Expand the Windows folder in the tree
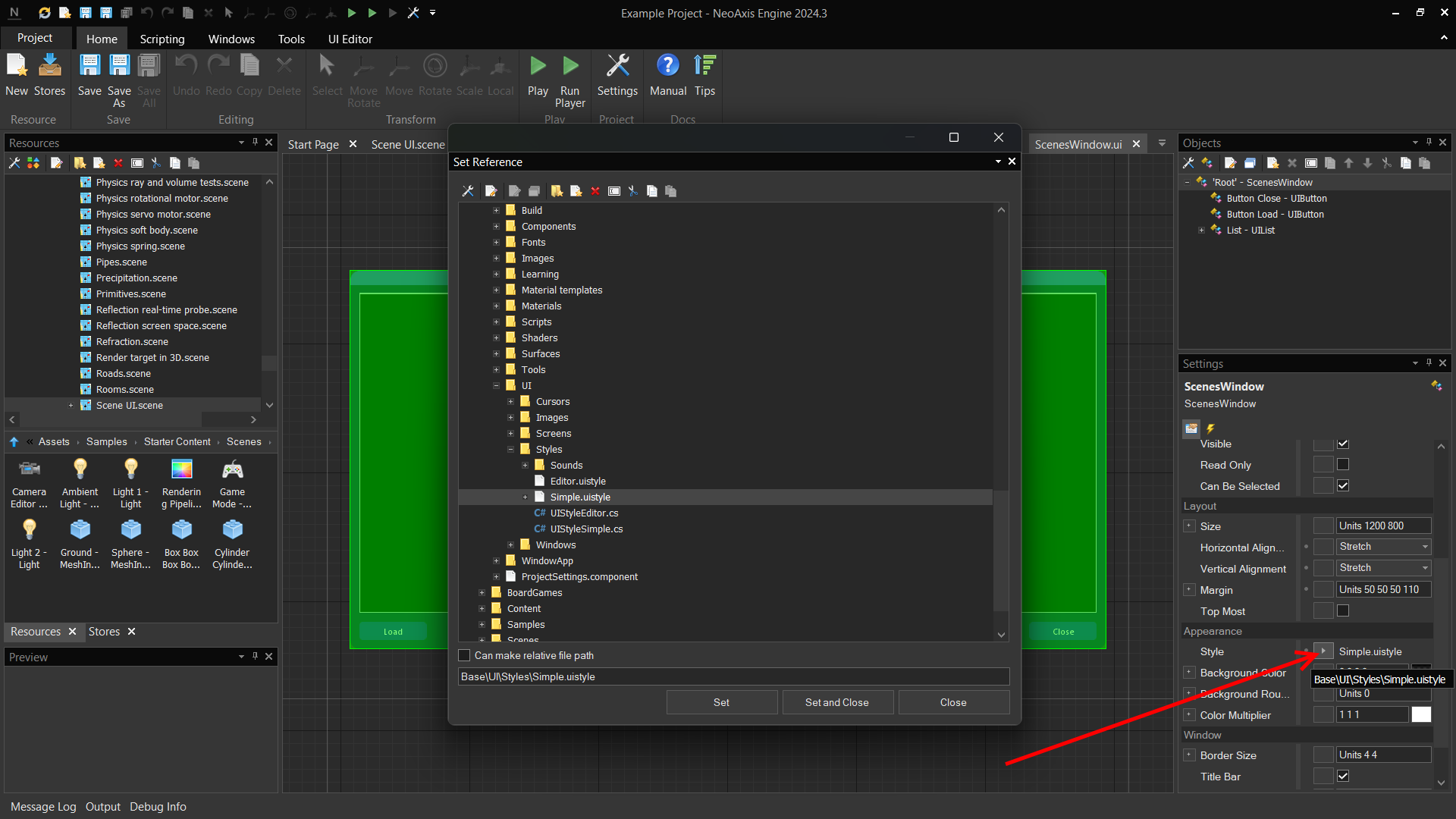This screenshot has width=1456, height=819. 510,544
